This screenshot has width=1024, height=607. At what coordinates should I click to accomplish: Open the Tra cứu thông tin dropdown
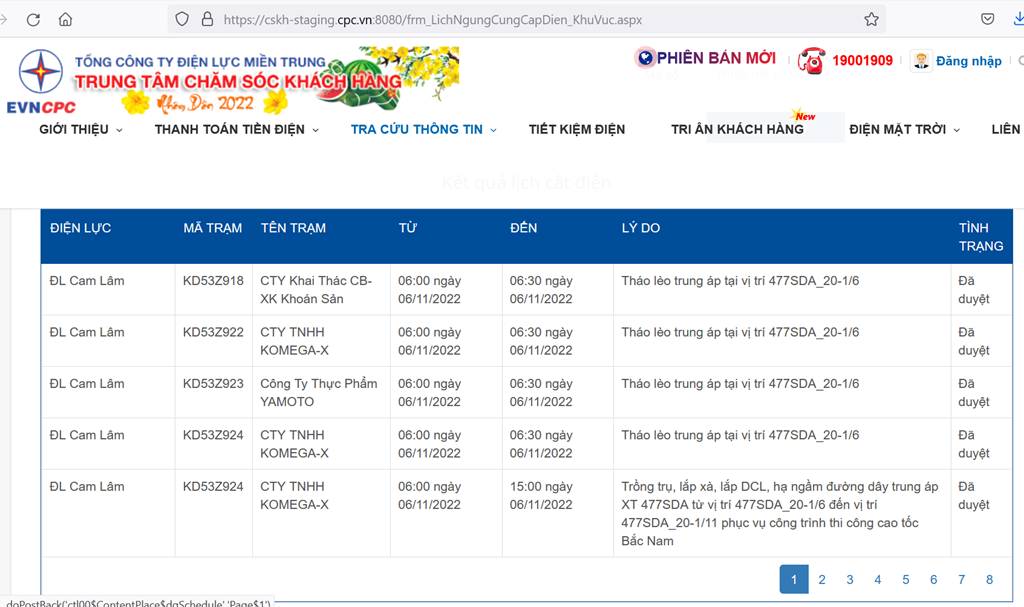coord(423,129)
